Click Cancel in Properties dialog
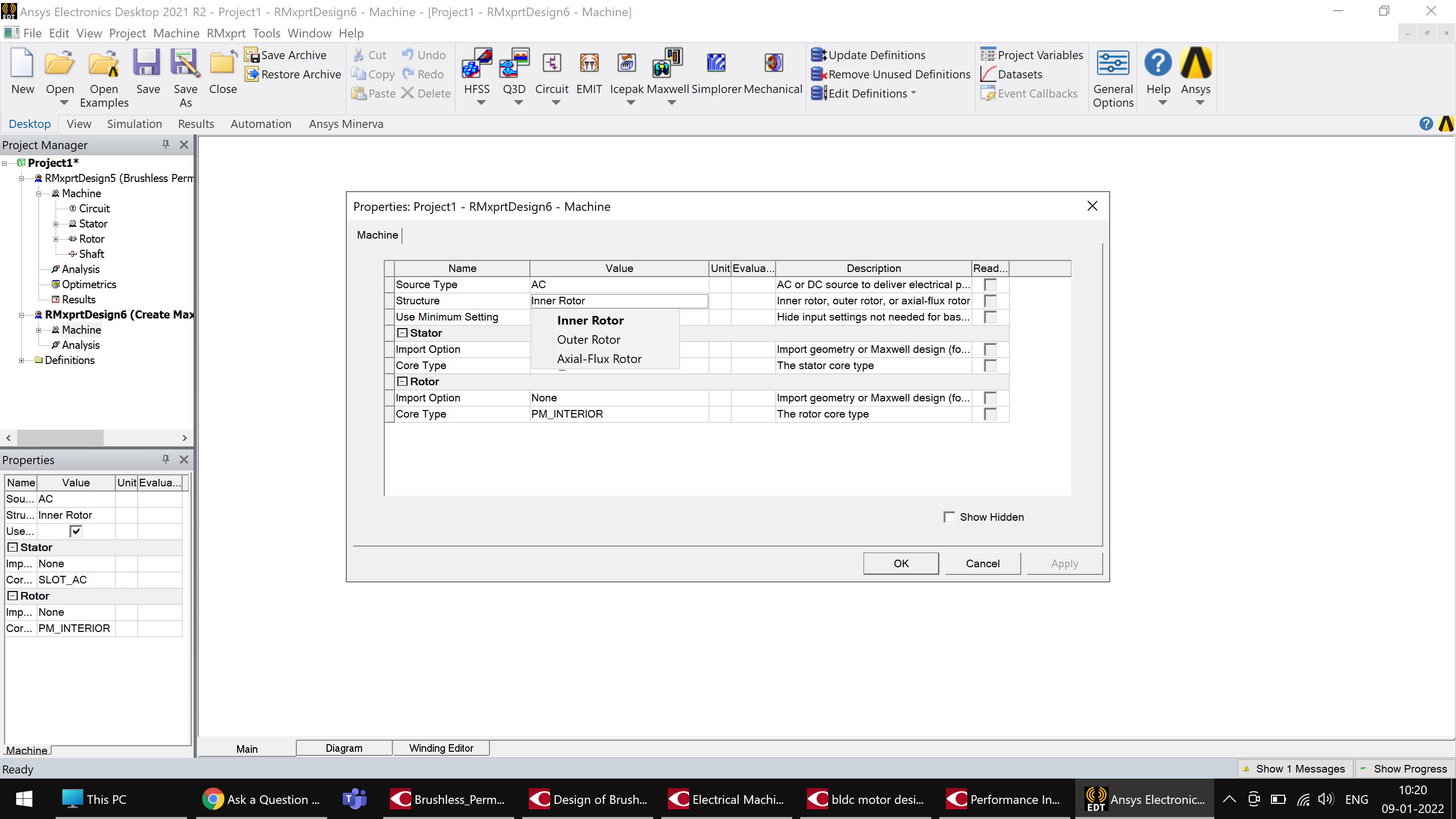This screenshot has height=819, width=1456. pos(983,564)
